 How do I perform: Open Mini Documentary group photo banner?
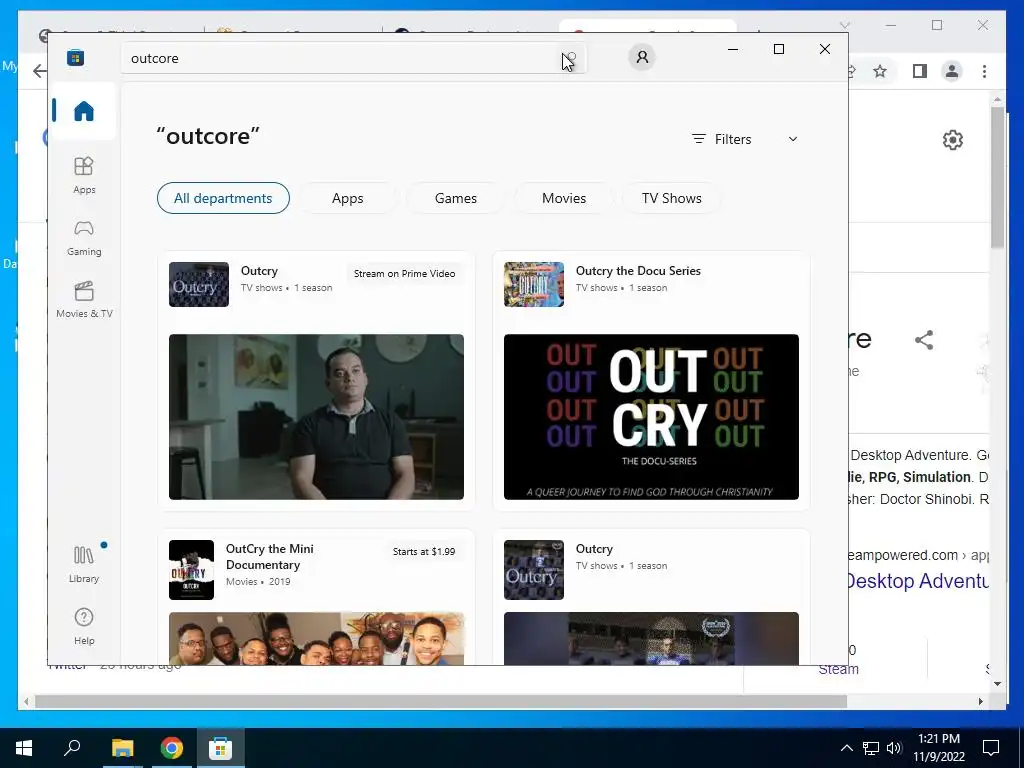click(316, 638)
